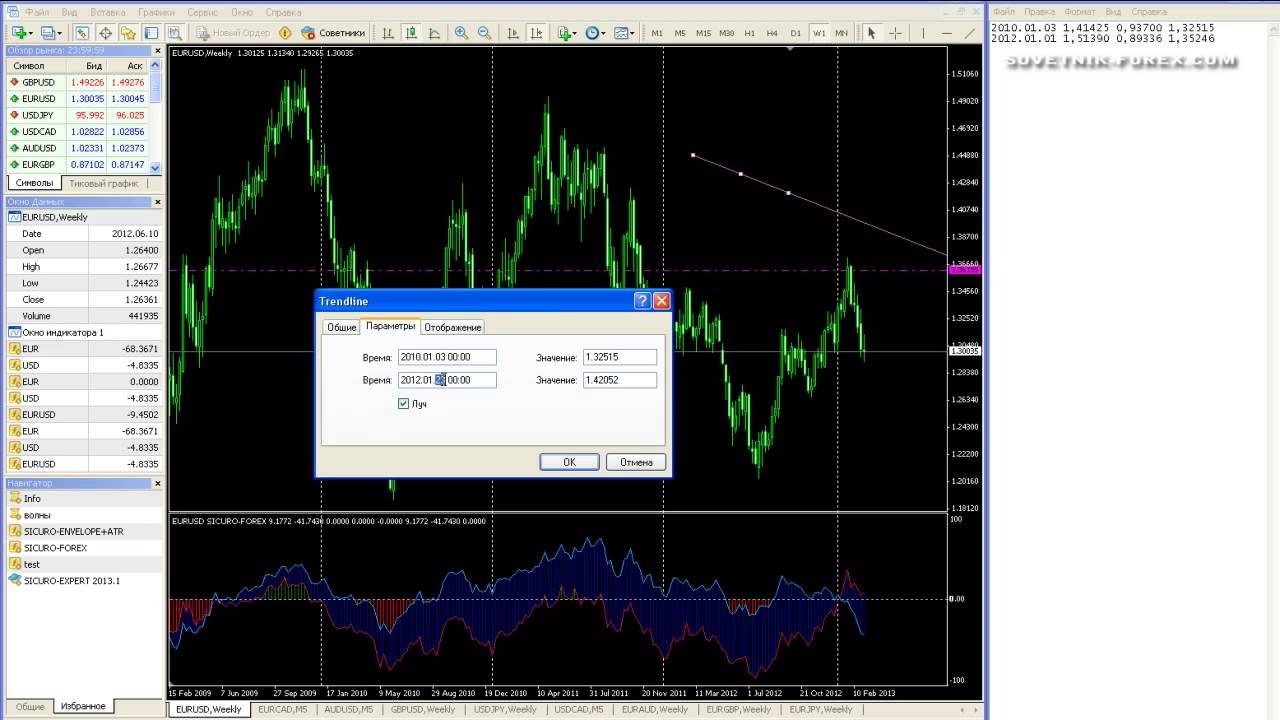Switch chart to line chart icon

click(435, 33)
